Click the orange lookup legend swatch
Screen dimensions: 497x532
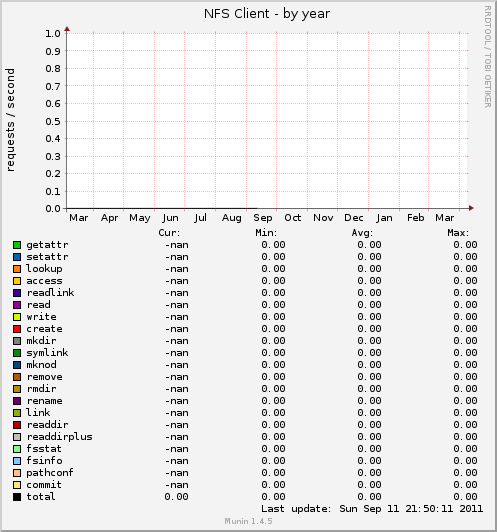coord(17,269)
